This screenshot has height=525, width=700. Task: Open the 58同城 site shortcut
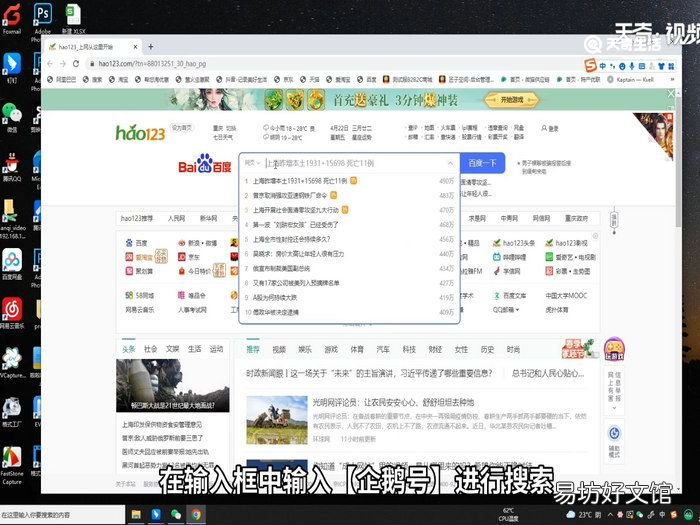pos(139,296)
